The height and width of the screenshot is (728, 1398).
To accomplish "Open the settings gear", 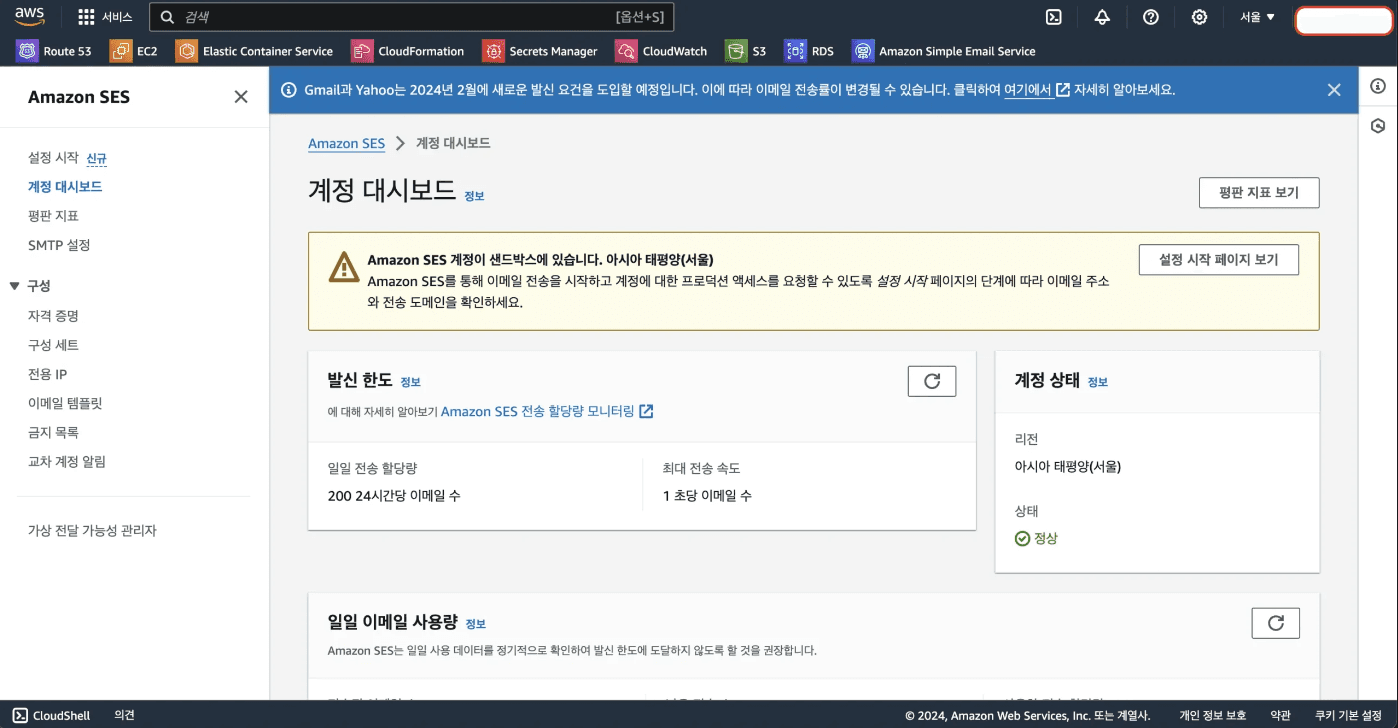I will point(1198,17).
